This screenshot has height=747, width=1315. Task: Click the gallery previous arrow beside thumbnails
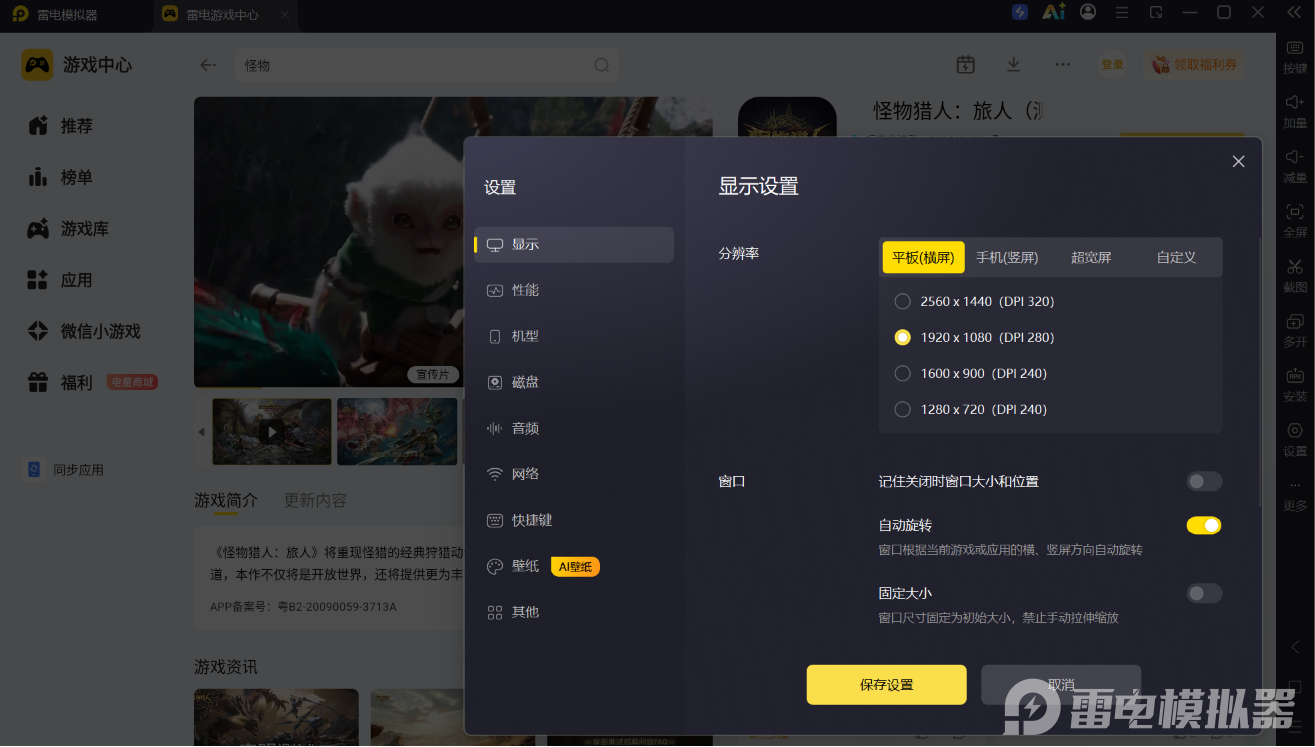point(201,432)
